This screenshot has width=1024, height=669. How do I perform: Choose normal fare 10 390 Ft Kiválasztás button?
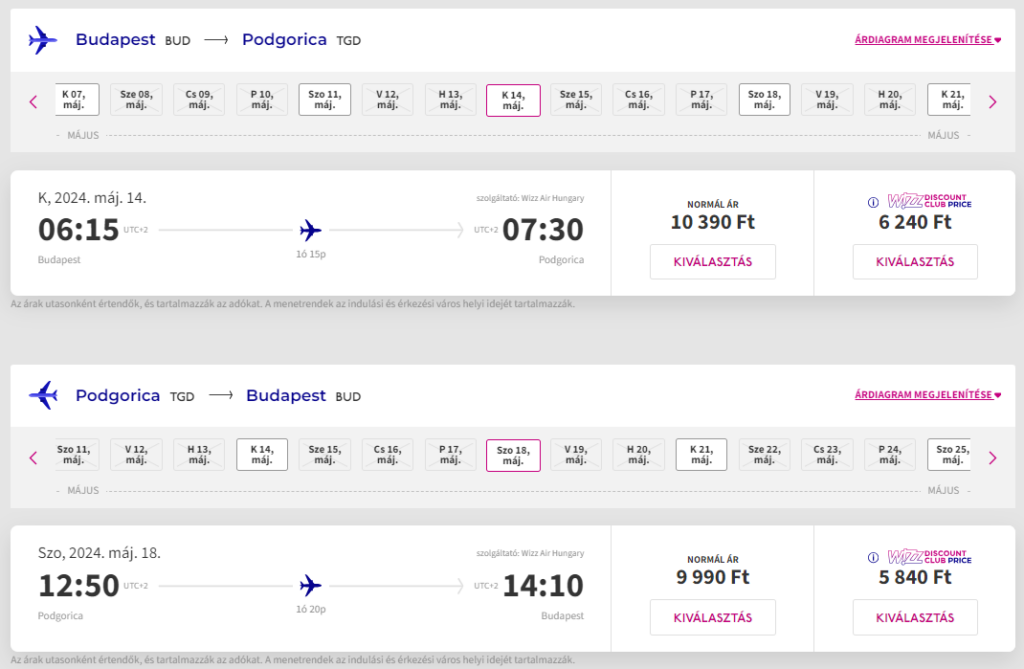[x=712, y=262]
